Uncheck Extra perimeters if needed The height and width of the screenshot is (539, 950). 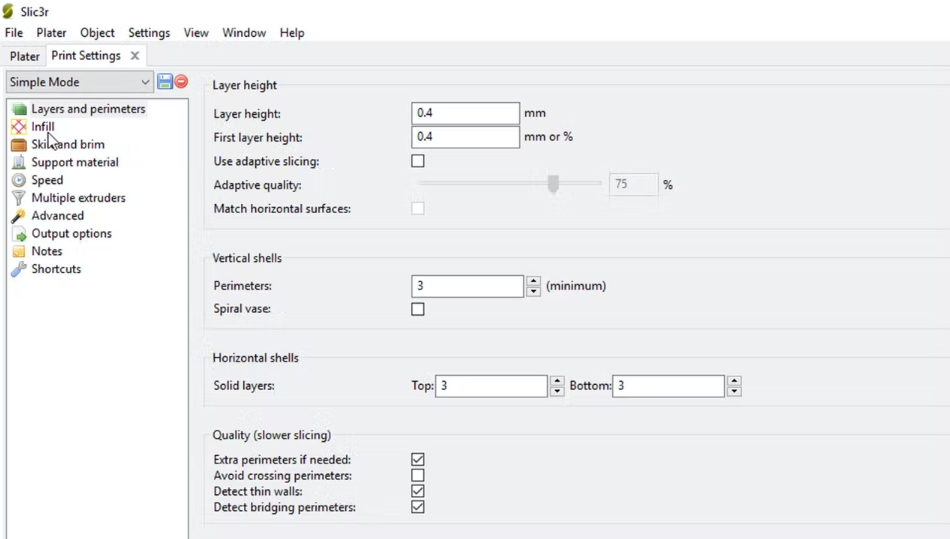(418, 460)
